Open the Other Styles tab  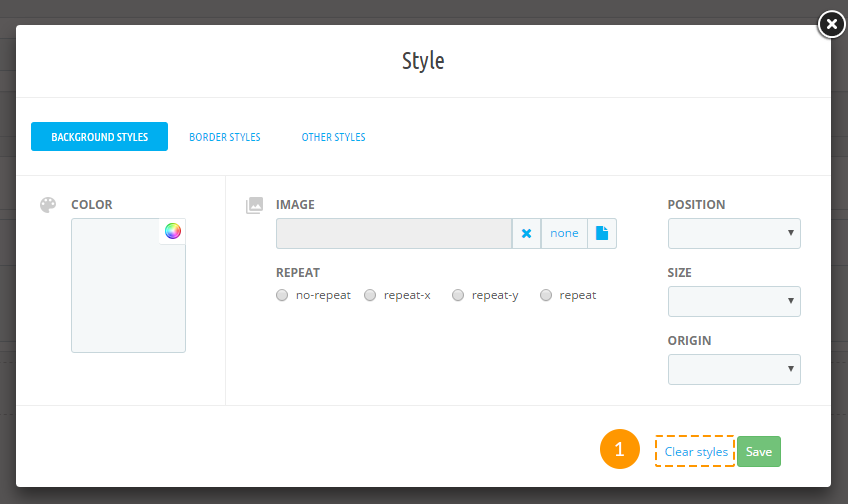point(333,137)
